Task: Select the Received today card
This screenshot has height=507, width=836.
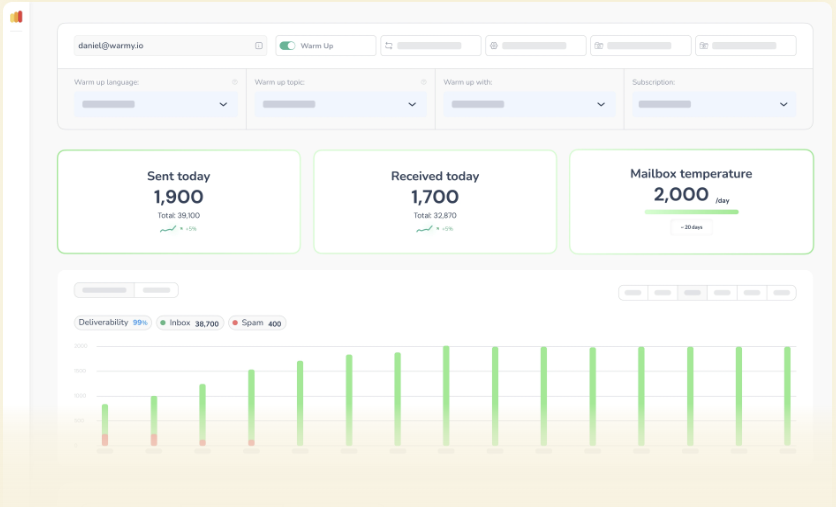Action: [x=435, y=202]
